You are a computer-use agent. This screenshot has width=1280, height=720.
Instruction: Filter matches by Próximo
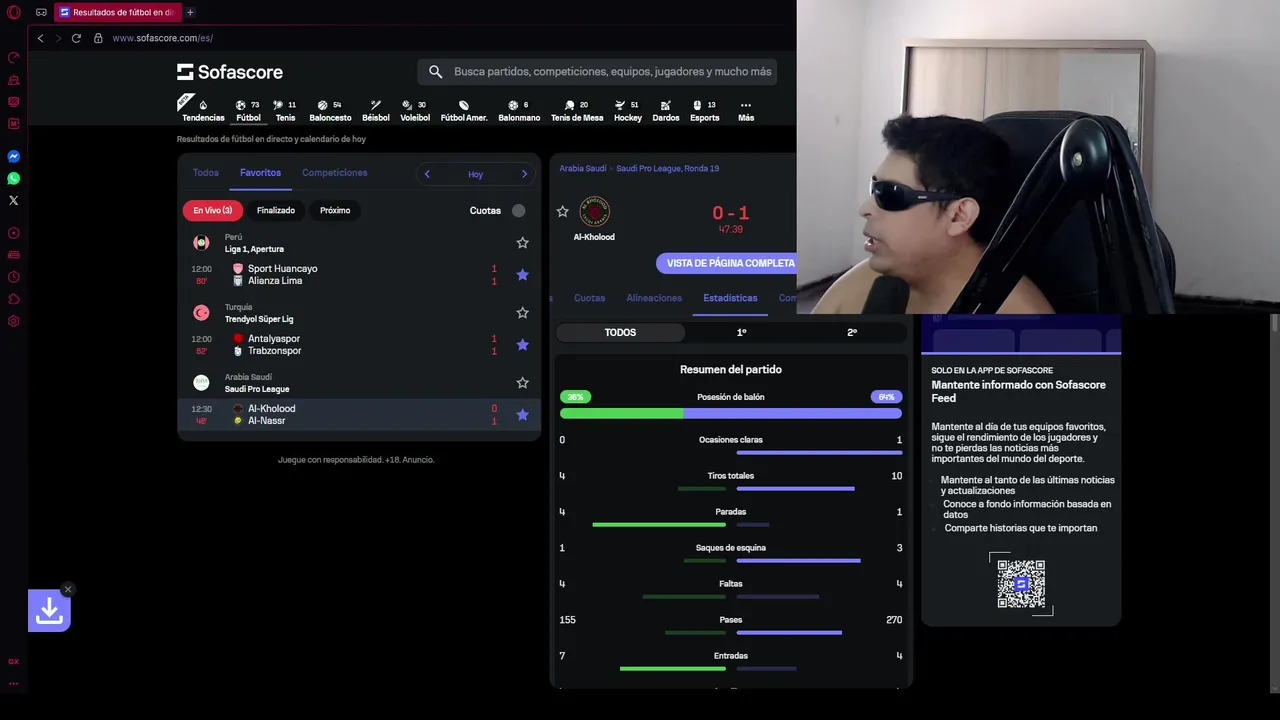pyautogui.click(x=335, y=210)
